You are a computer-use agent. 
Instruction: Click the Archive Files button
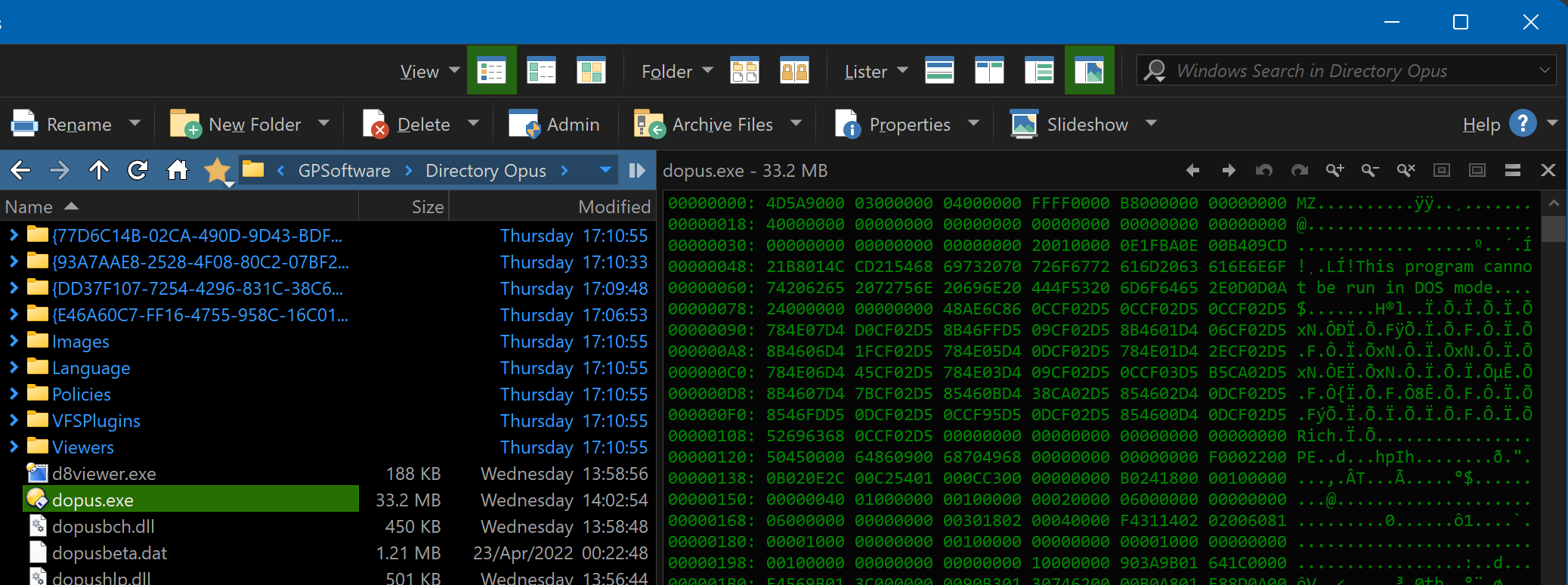(703, 124)
